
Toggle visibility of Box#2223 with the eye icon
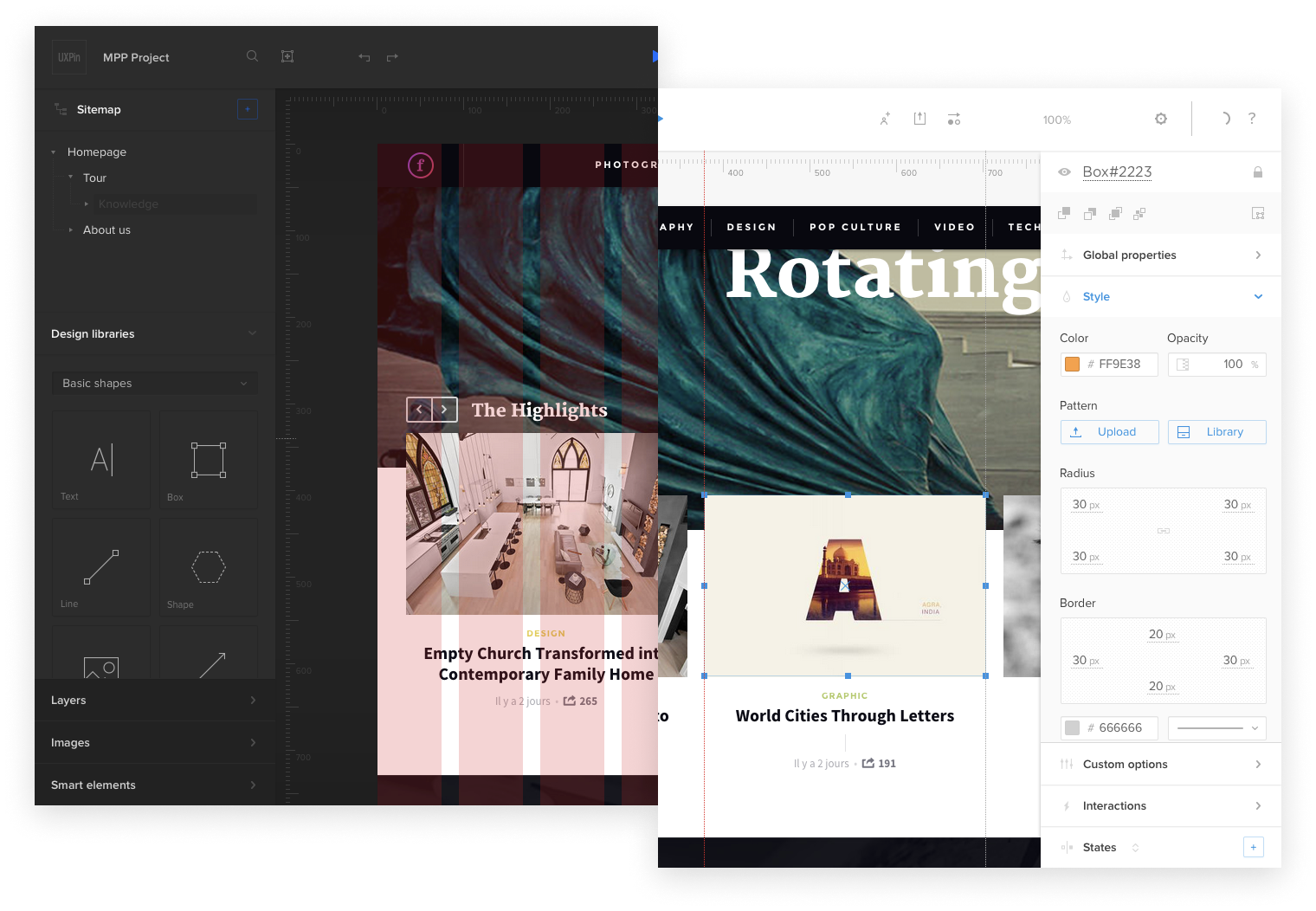[1064, 171]
